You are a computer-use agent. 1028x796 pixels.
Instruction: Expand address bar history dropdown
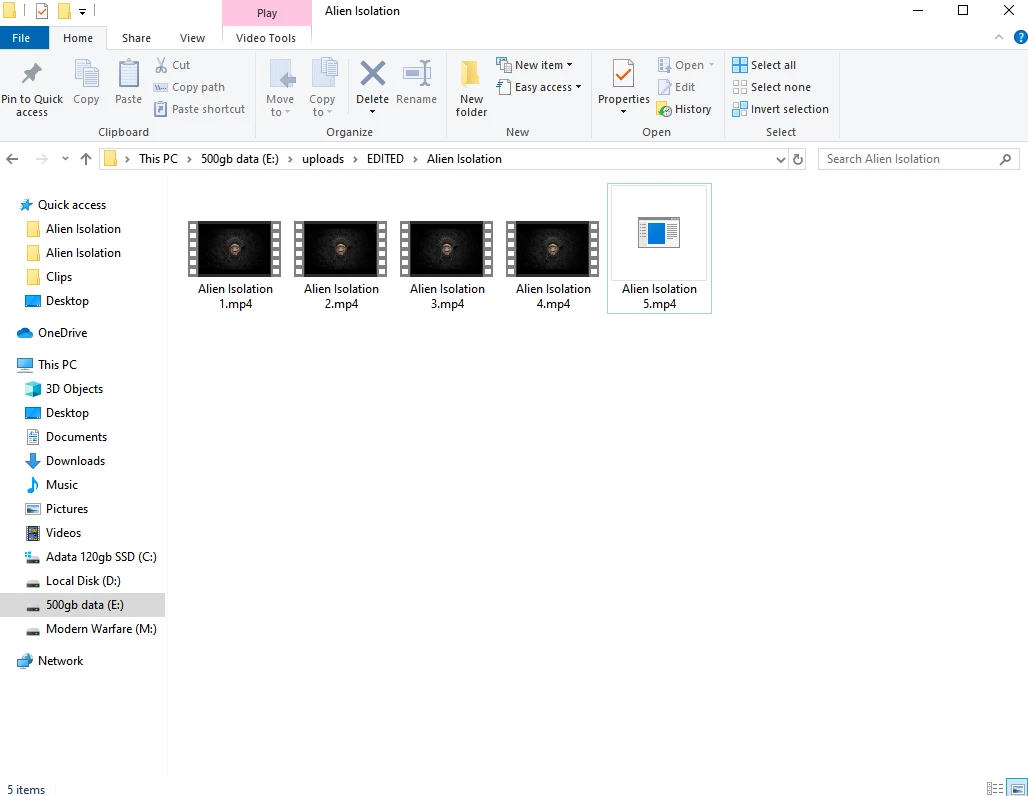[x=780, y=159]
